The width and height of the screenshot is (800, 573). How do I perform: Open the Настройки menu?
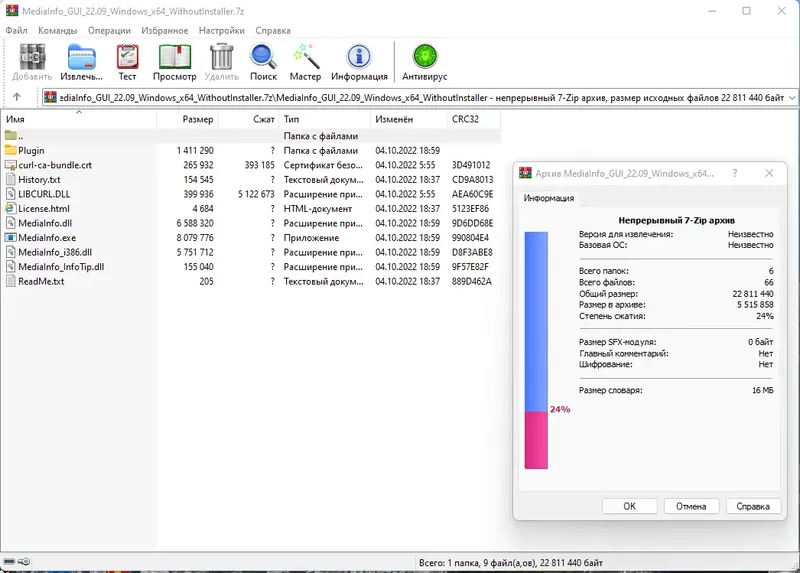pos(221,31)
